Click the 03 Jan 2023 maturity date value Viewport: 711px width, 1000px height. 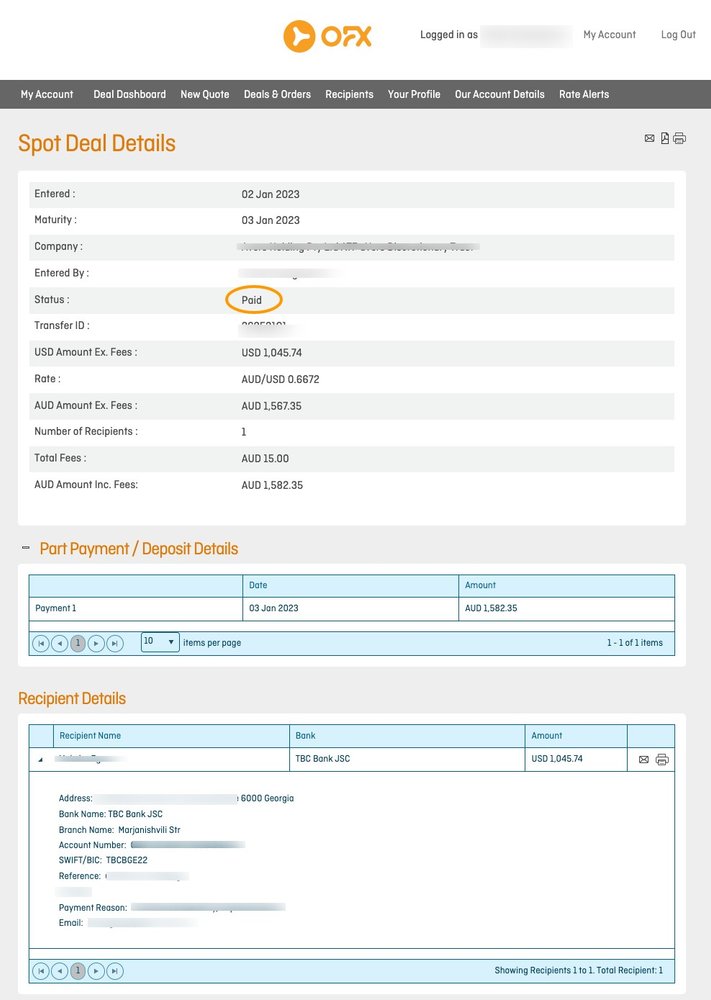[270, 220]
